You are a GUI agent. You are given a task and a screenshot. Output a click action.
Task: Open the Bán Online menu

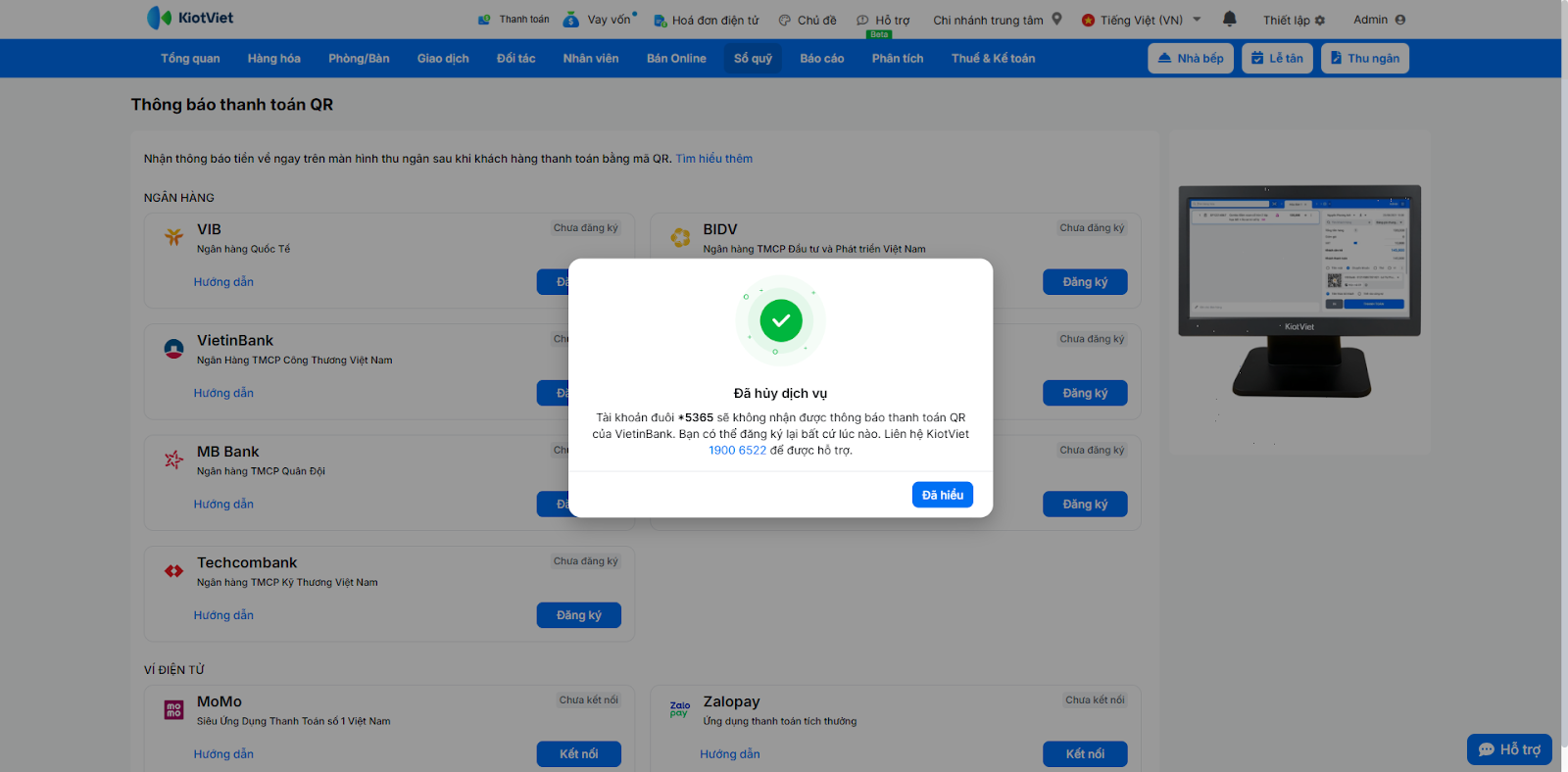(676, 59)
